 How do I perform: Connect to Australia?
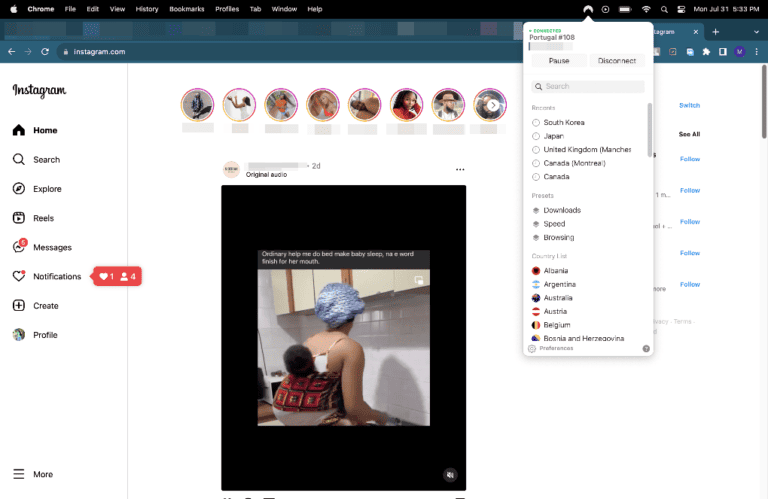coord(552,298)
